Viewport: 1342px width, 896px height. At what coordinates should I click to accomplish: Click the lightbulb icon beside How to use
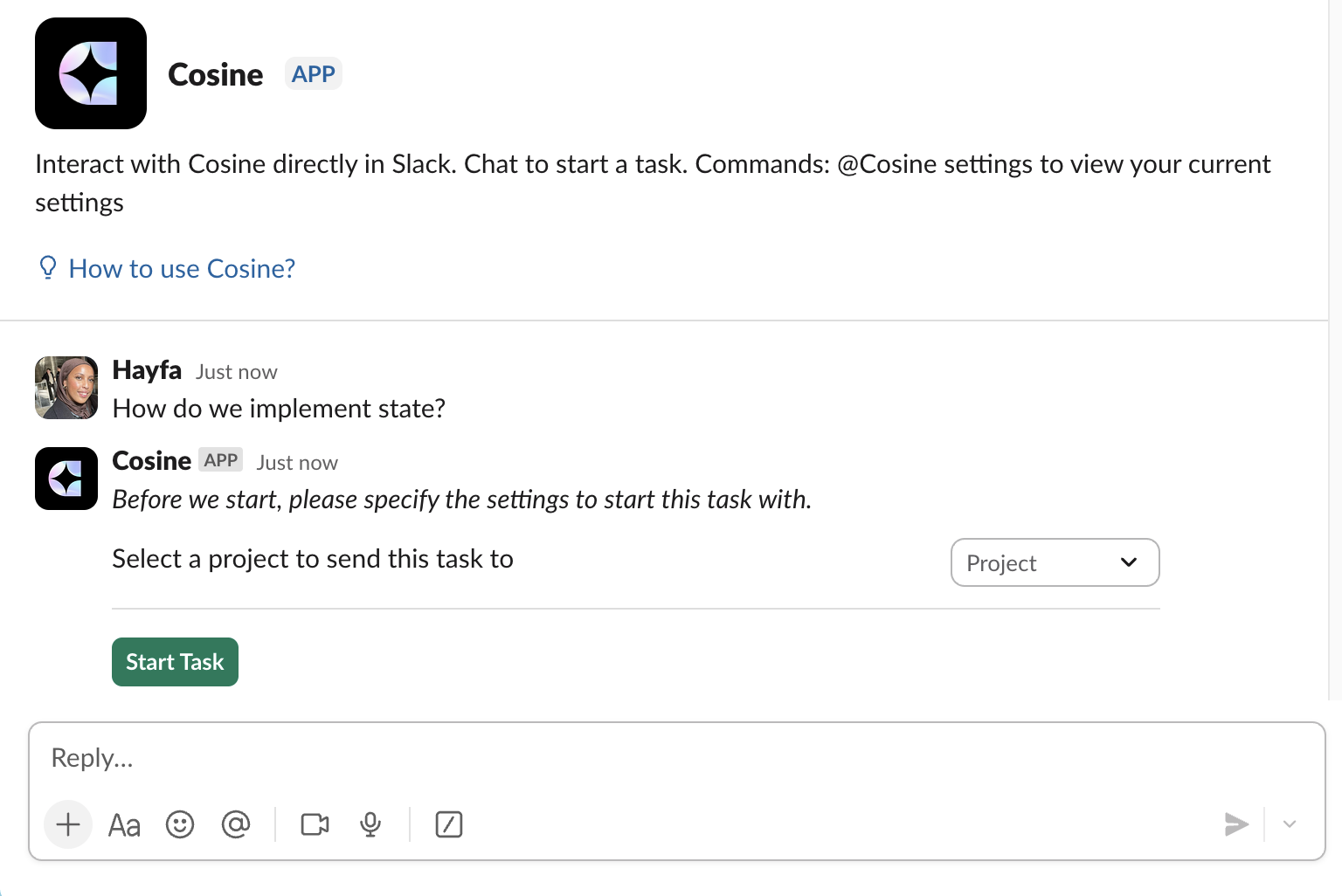pos(48,268)
